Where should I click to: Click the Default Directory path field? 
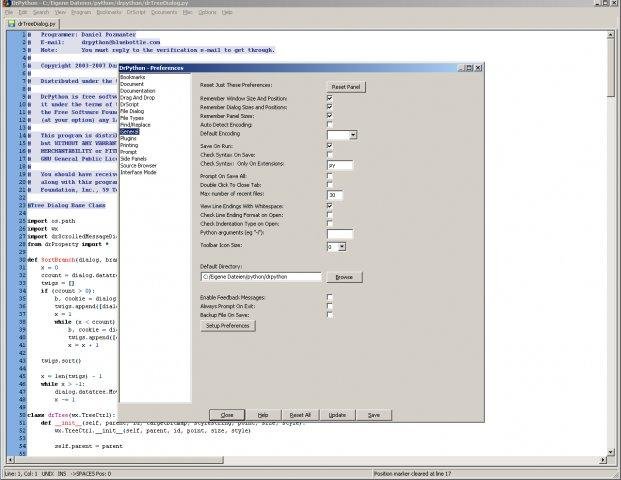pos(261,277)
